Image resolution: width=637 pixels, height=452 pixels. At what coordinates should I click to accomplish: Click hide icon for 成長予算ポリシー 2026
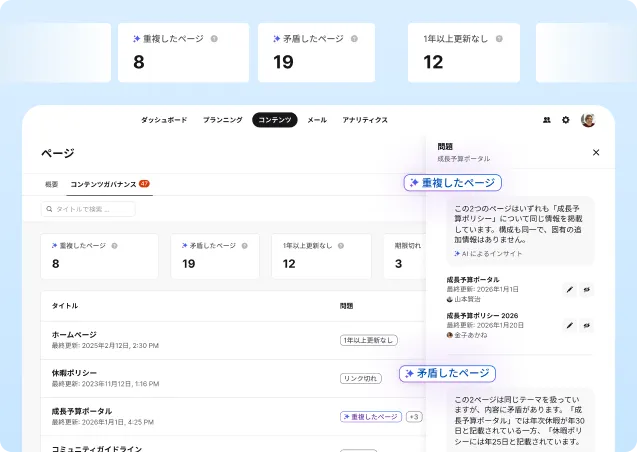click(x=586, y=325)
